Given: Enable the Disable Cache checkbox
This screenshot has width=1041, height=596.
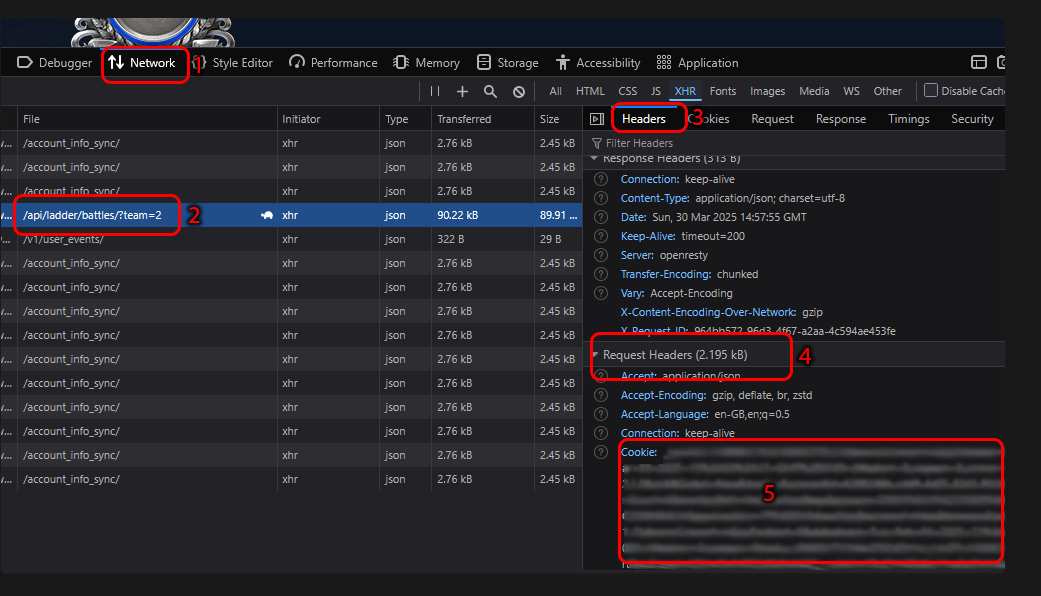Looking at the screenshot, I should click(931, 90).
